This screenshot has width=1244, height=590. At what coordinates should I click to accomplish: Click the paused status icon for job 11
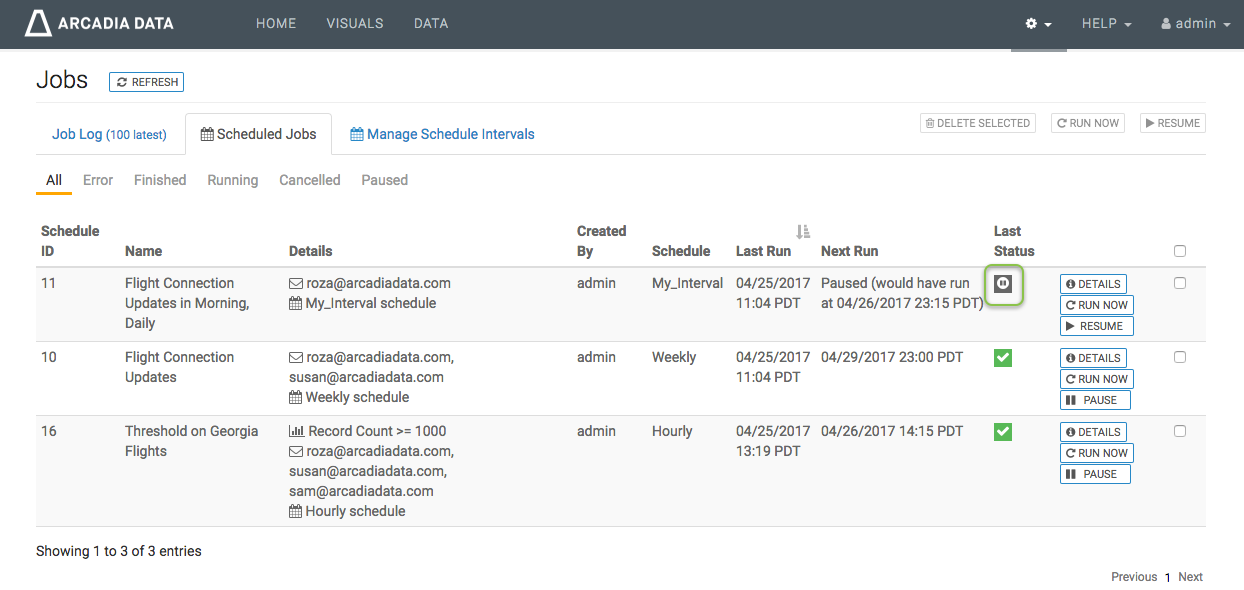click(1003, 284)
